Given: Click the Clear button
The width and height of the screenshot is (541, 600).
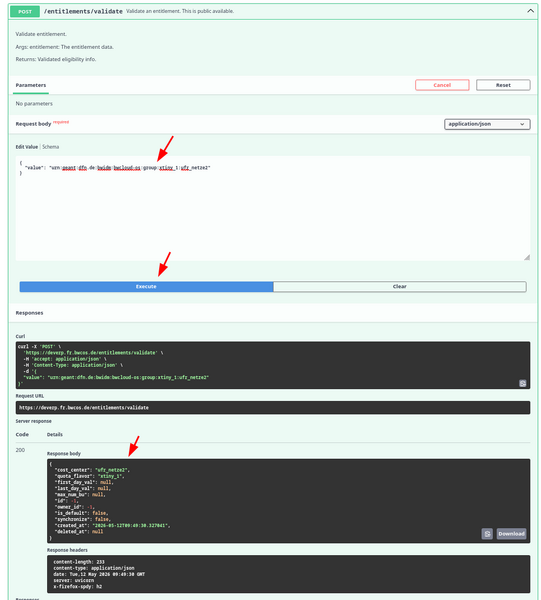Looking at the screenshot, I should 400,287.
